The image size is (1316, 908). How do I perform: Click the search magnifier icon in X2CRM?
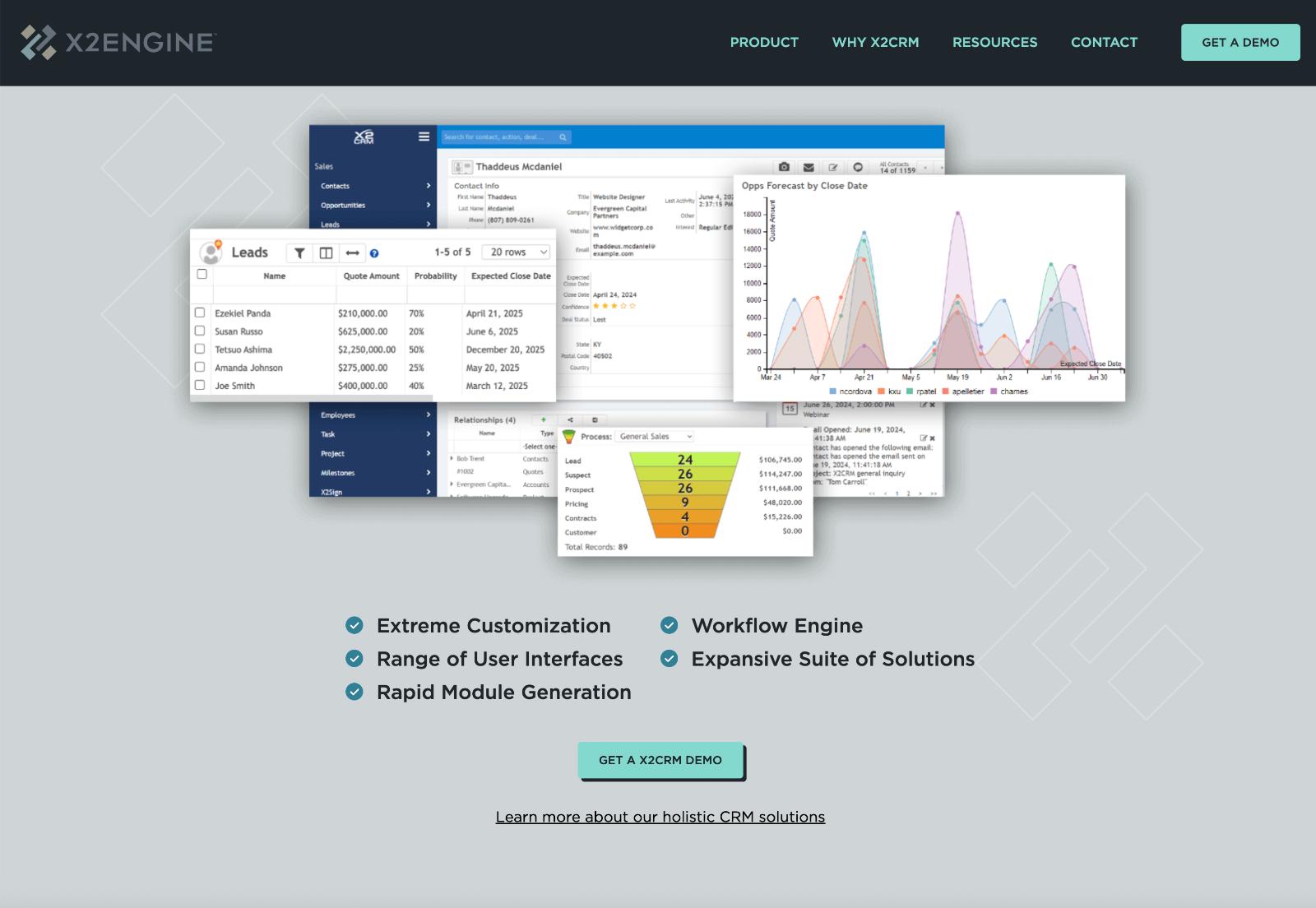[x=563, y=137]
